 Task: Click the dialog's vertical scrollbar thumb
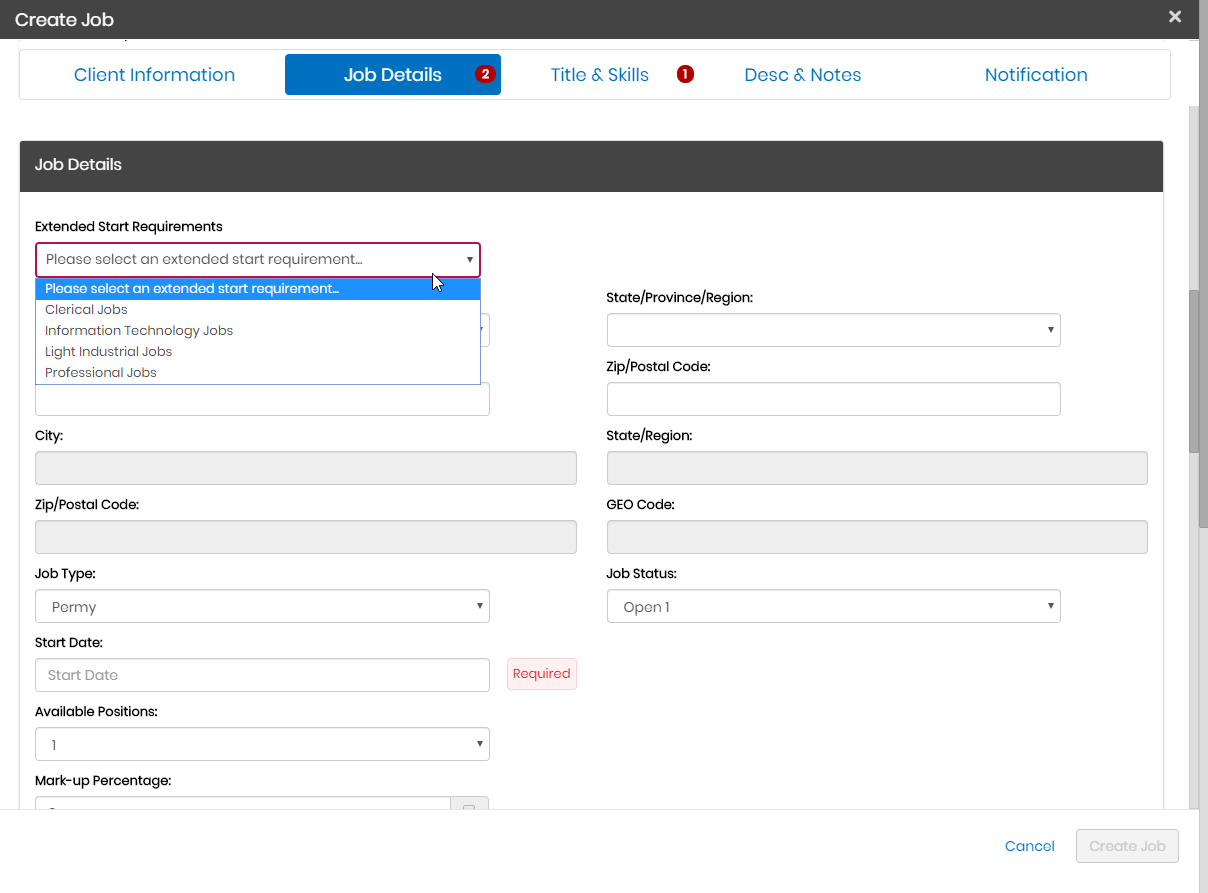[x=1193, y=370]
